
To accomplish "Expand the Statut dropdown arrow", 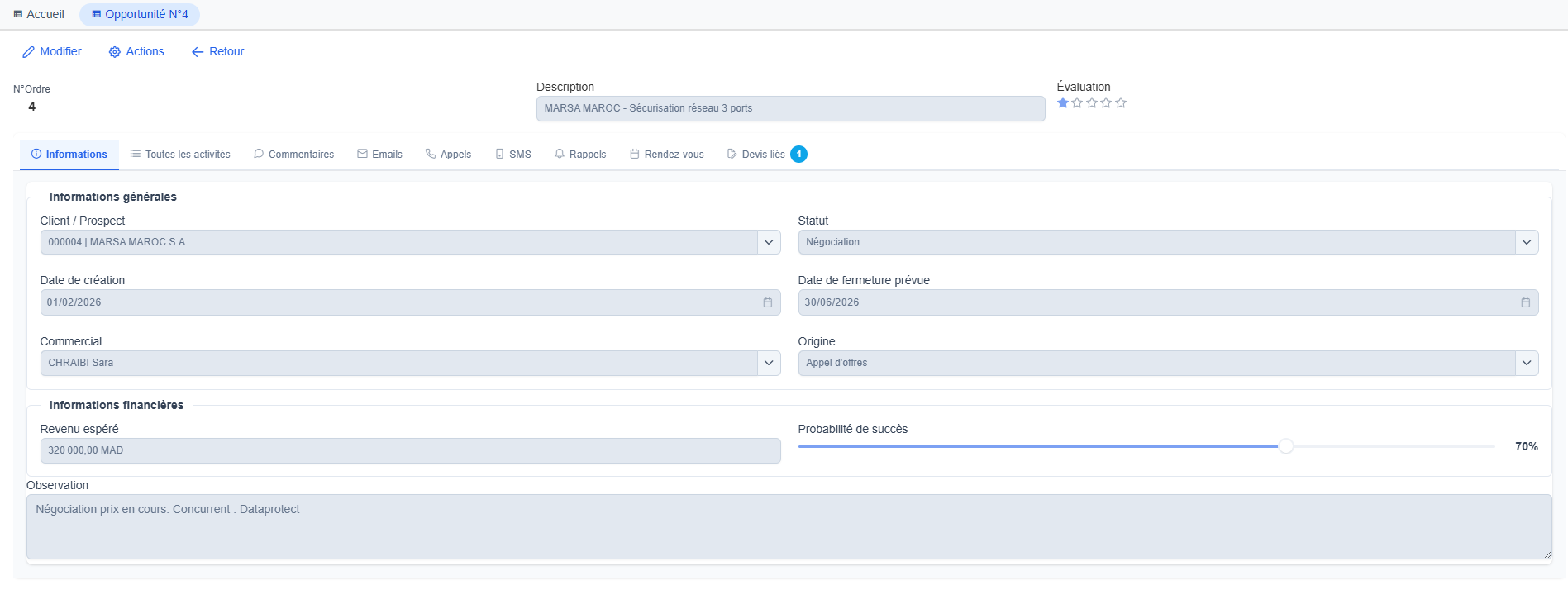I will 1527,242.
